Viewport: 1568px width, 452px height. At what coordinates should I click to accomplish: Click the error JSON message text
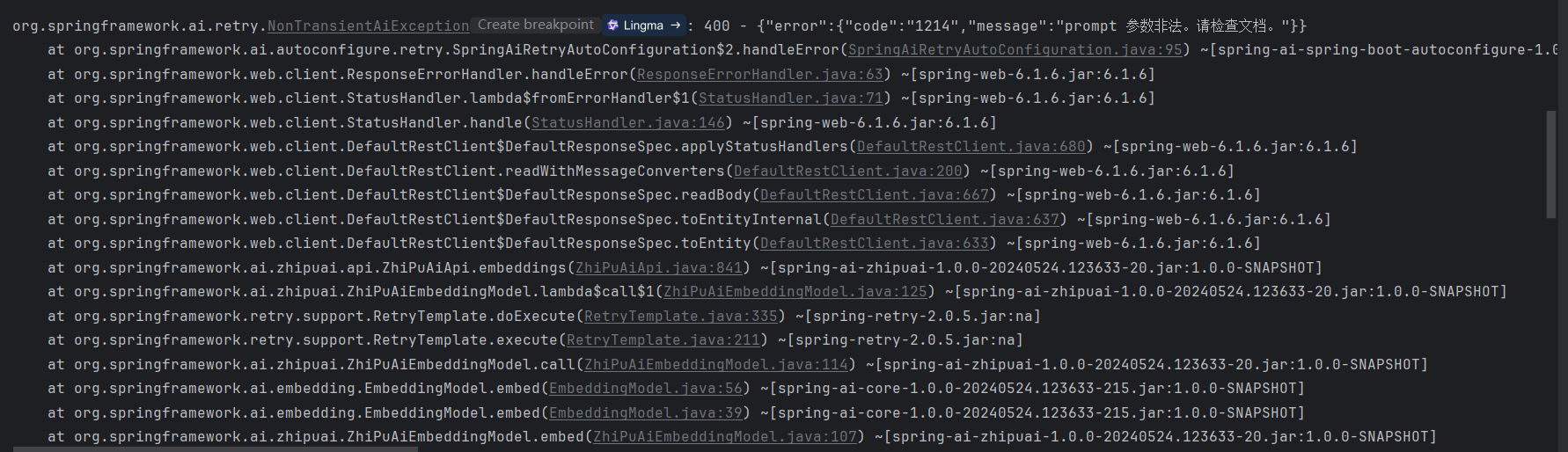[x=1031, y=26]
